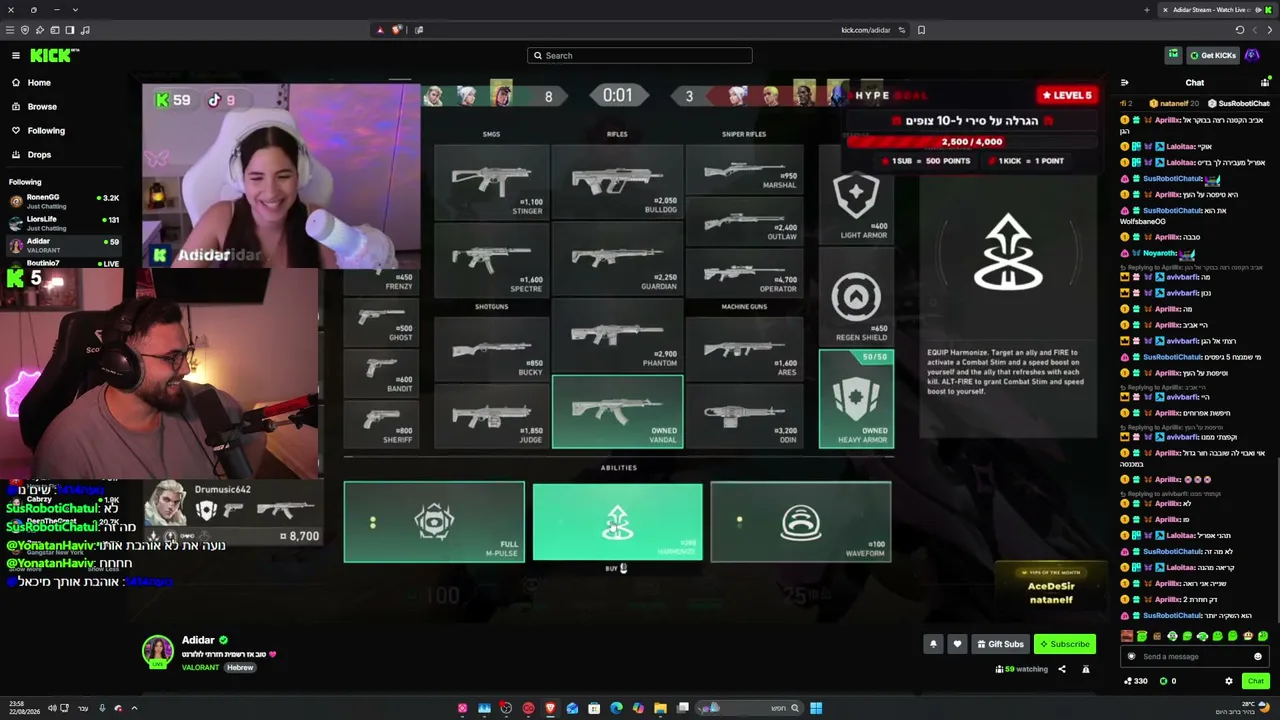Click the 330 channel points counter

[1136, 681]
